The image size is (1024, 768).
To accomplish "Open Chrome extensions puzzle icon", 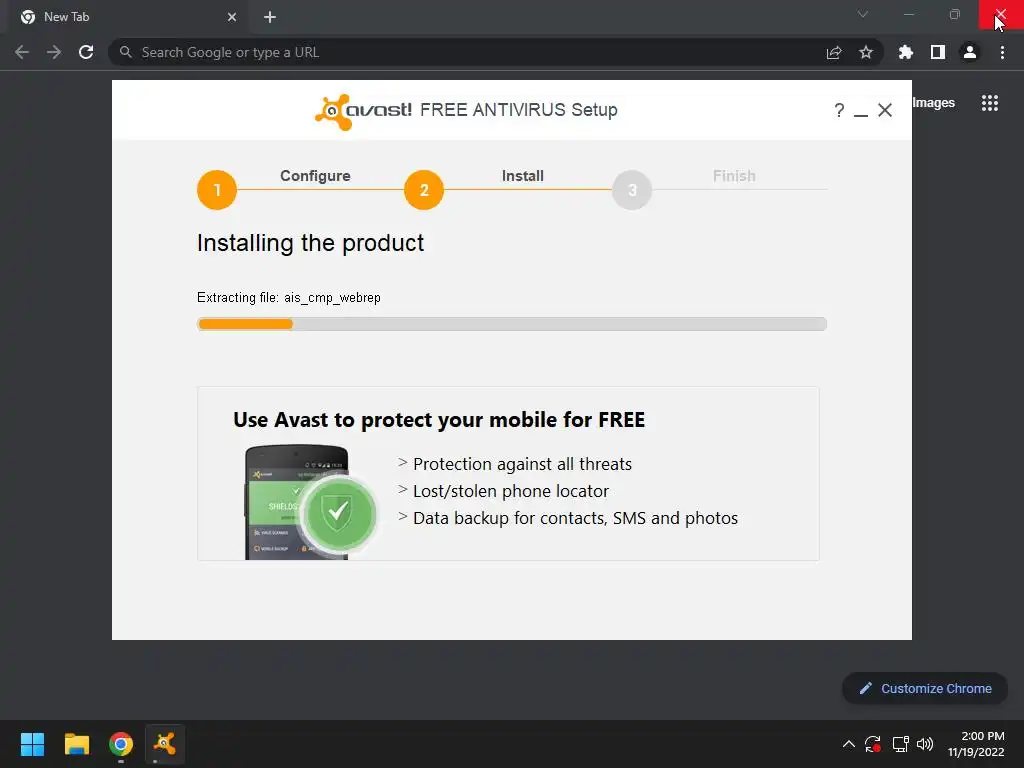I will pyautogui.click(x=906, y=52).
